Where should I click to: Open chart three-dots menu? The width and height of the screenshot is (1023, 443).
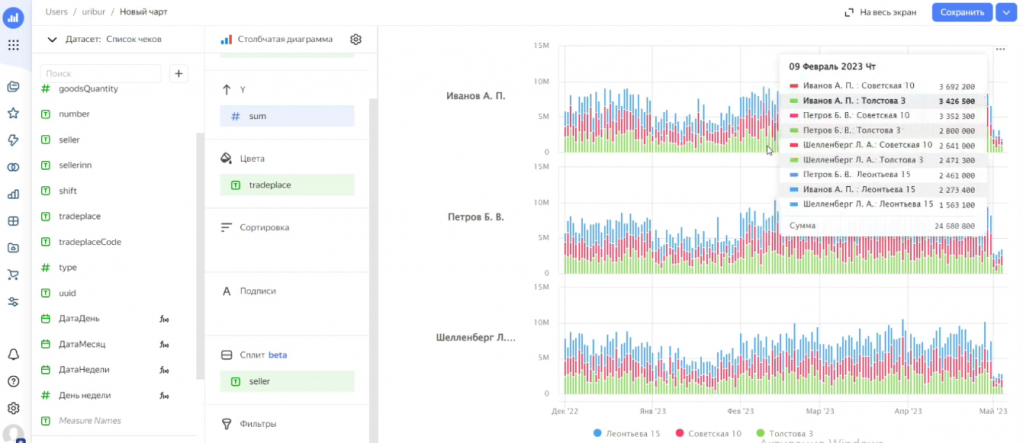[1000, 49]
